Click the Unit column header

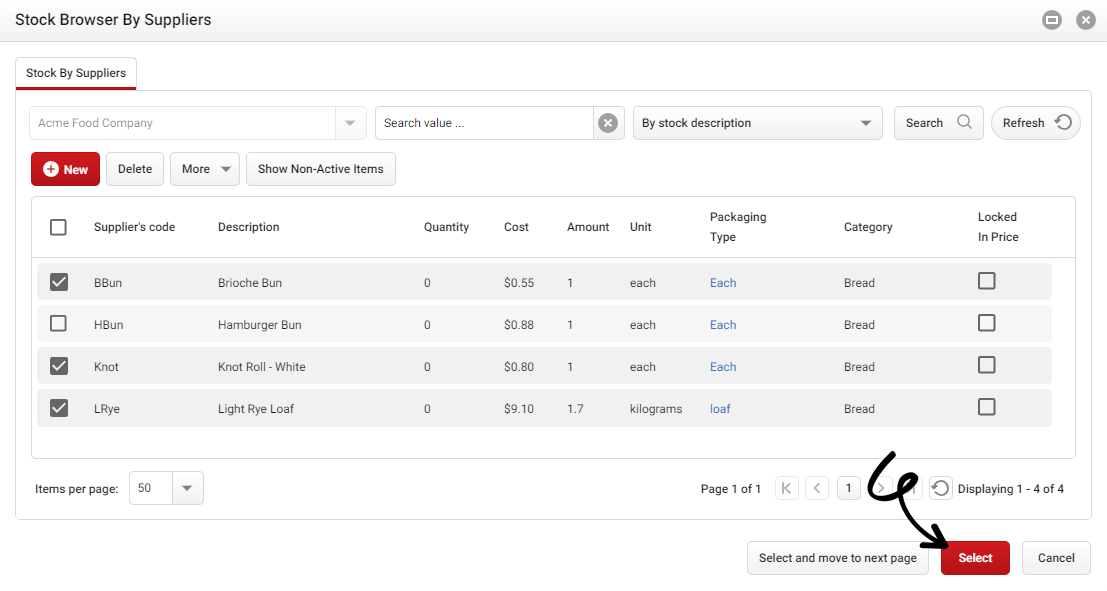point(640,227)
